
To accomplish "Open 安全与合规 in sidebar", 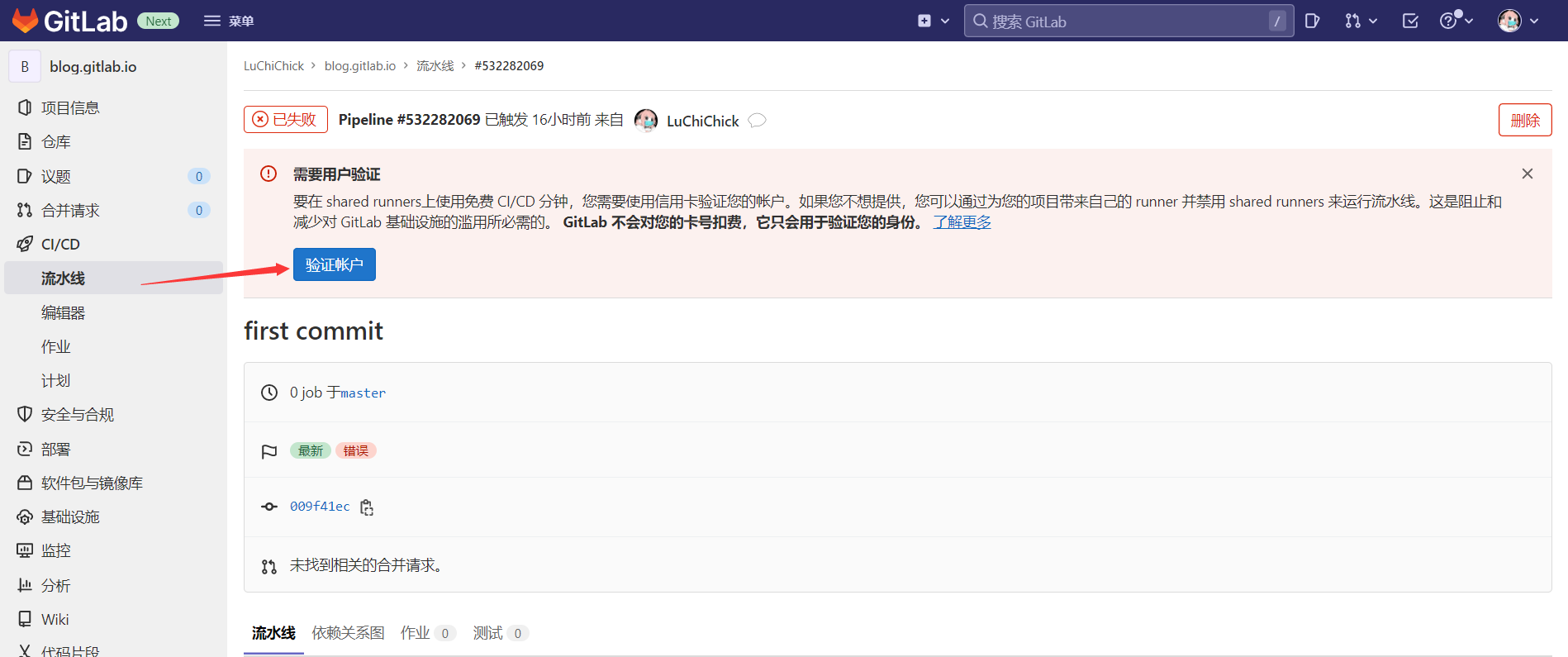I will [x=113, y=414].
